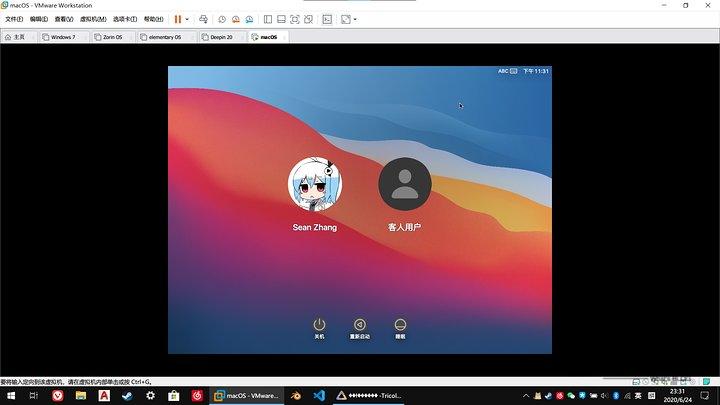Open the 查看(V) menu
The width and height of the screenshot is (720, 405).
tap(64, 19)
